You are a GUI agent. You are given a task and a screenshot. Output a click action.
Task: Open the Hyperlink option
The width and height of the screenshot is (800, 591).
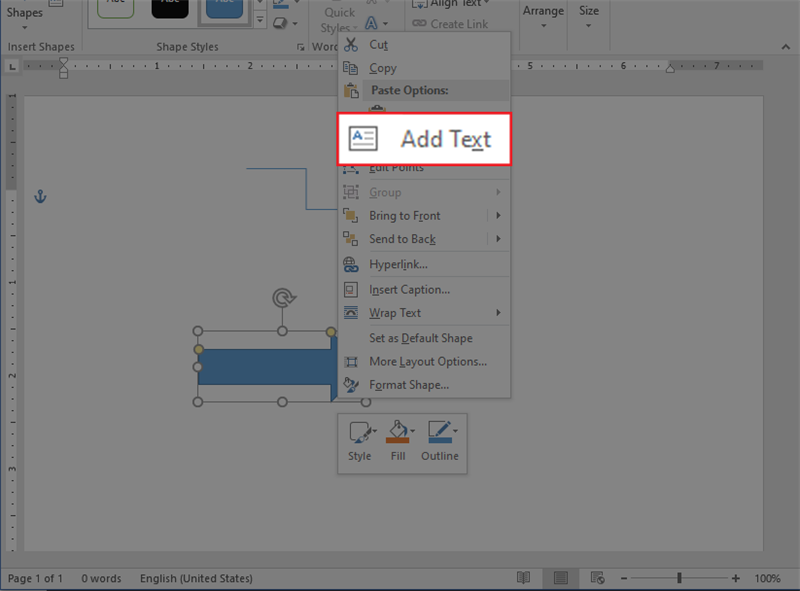click(x=398, y=264)
